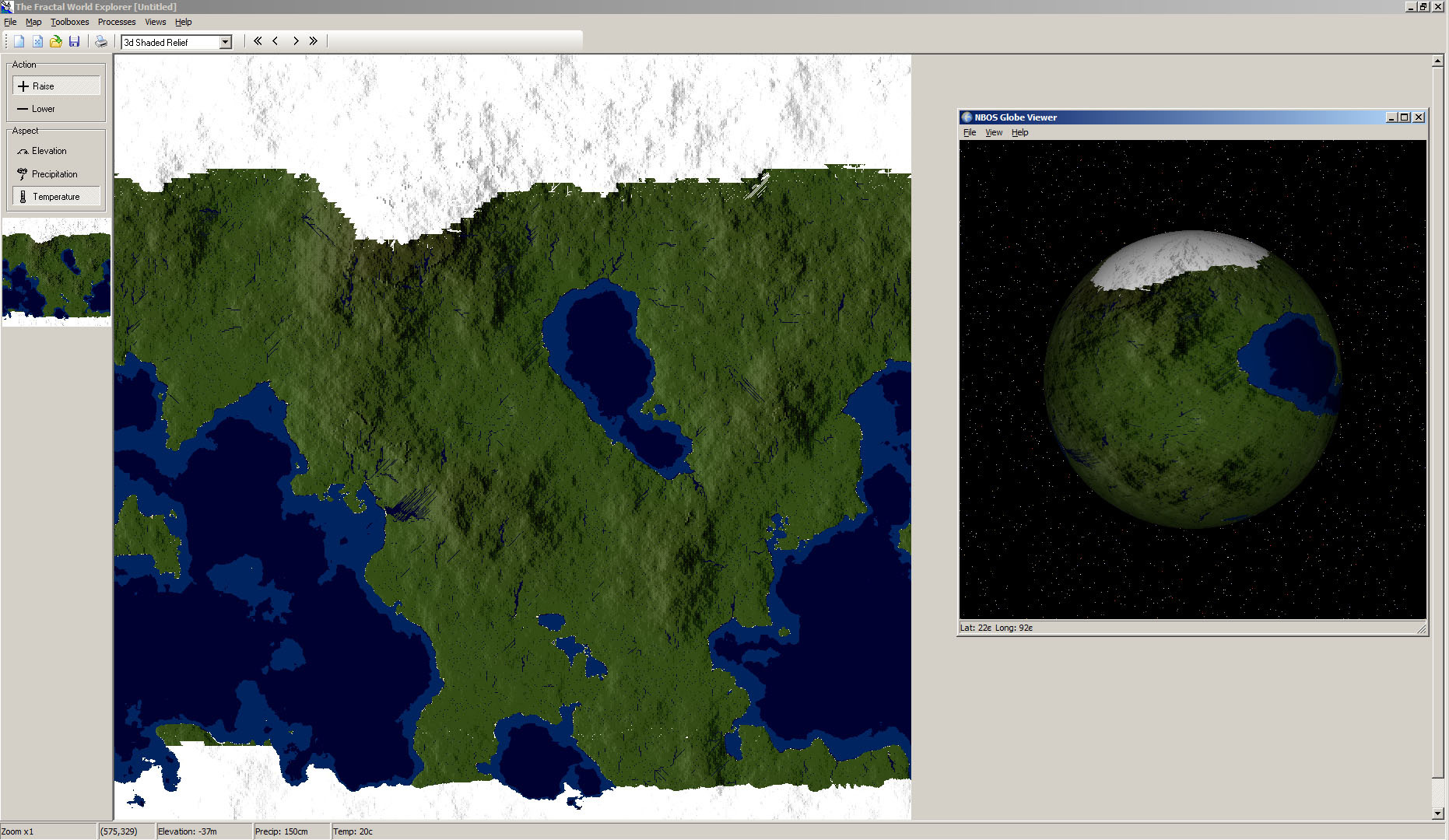
Task: Click the NBOS Globe Viewer title icon
Action: coord(967,117)
